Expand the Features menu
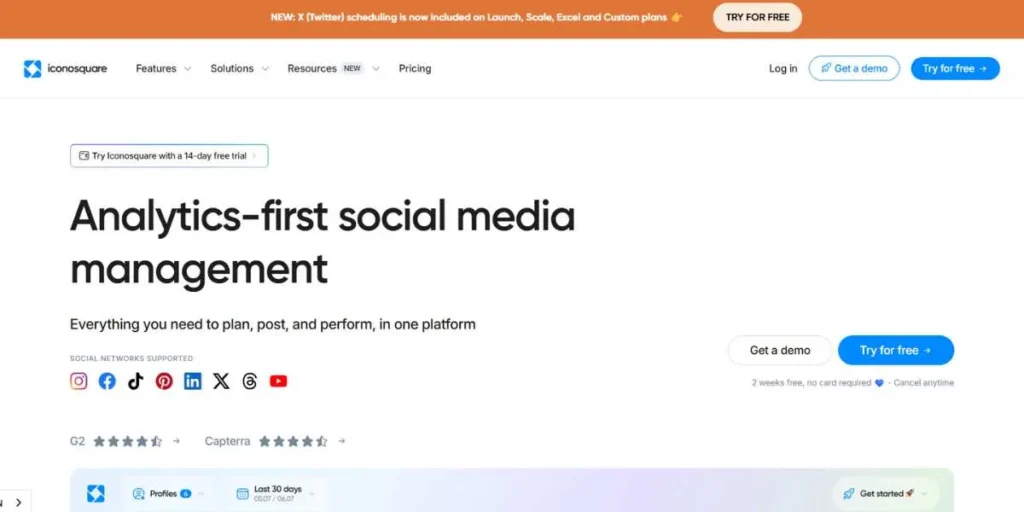 point(163,69)
